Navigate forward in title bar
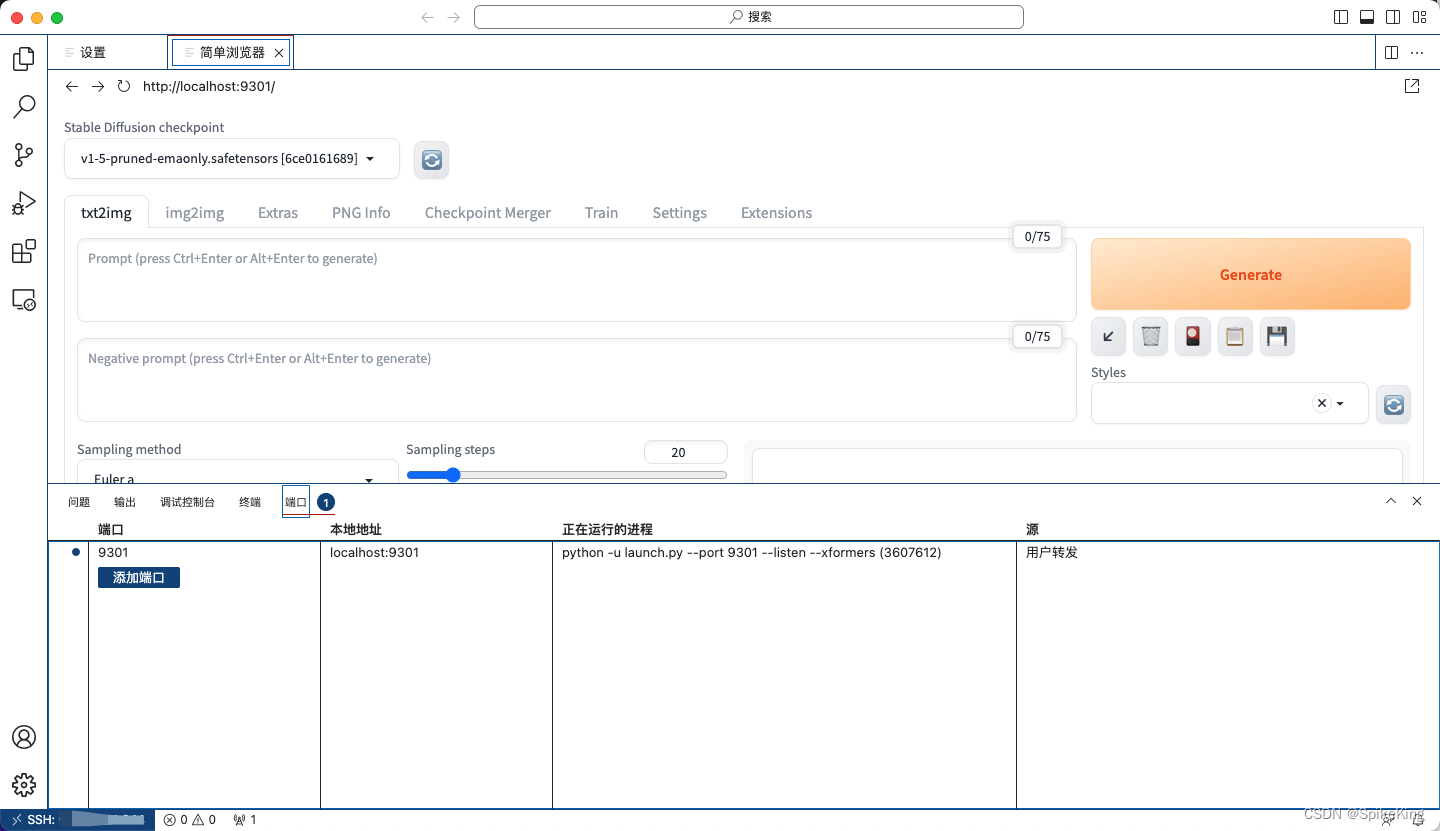The image size is (1440, 831). coord(454,17)
